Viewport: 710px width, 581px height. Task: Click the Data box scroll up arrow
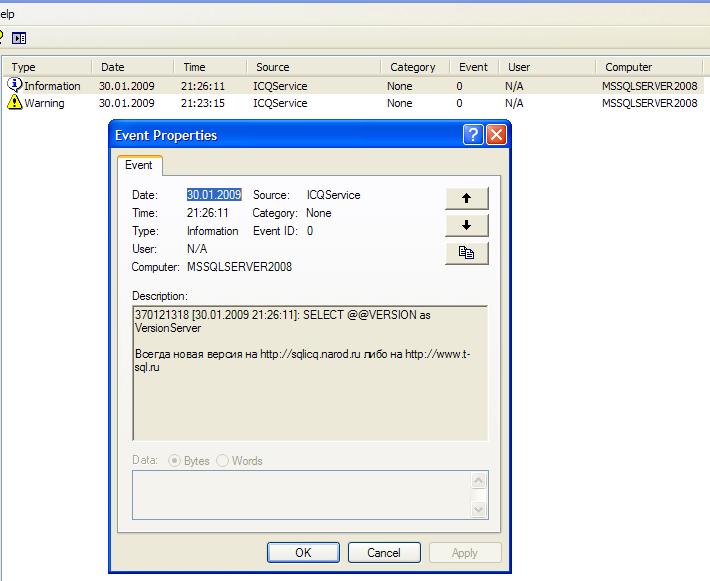click(x=479, y=480)
